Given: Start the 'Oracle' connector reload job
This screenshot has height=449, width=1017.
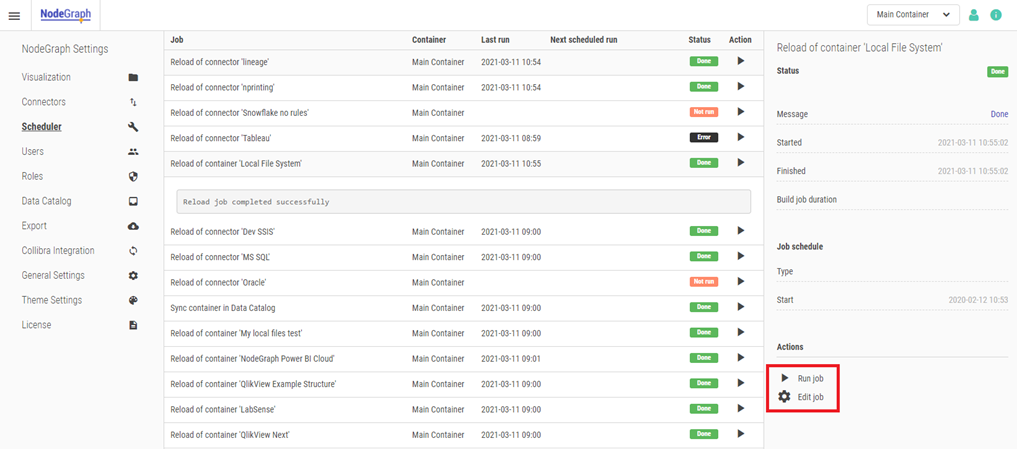Looking at the screenshot, I should pyautogui.click(x=740, y=281).
